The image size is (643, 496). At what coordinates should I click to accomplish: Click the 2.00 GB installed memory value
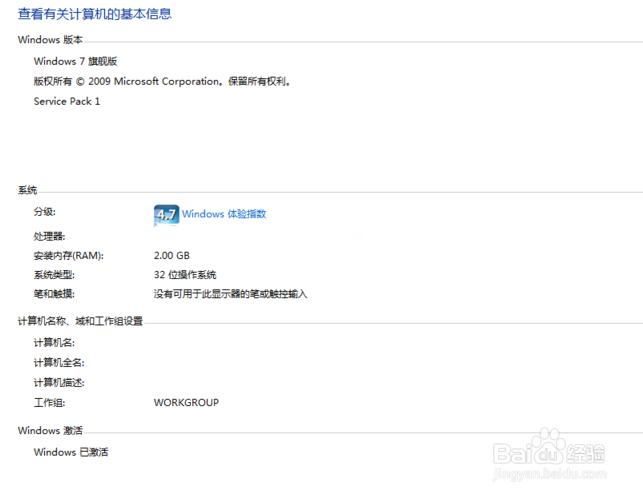[172, 256]
